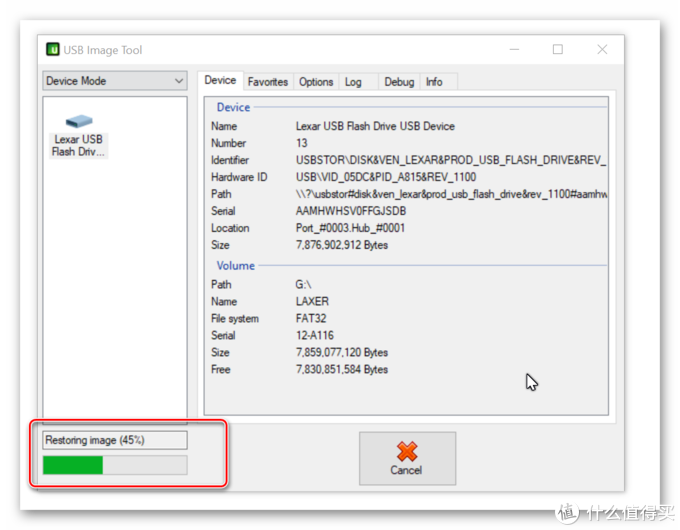Cancel the image restore
The height and width of the screenshot is (530, 680).
pyautogui.click(x=407, y=458)
